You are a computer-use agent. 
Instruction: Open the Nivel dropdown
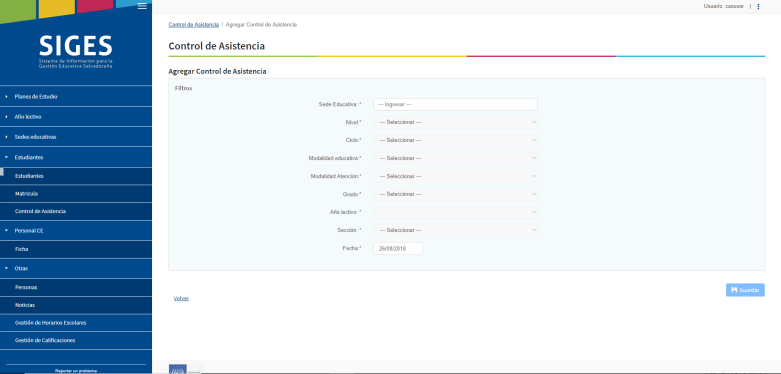(x=455, y=122)
